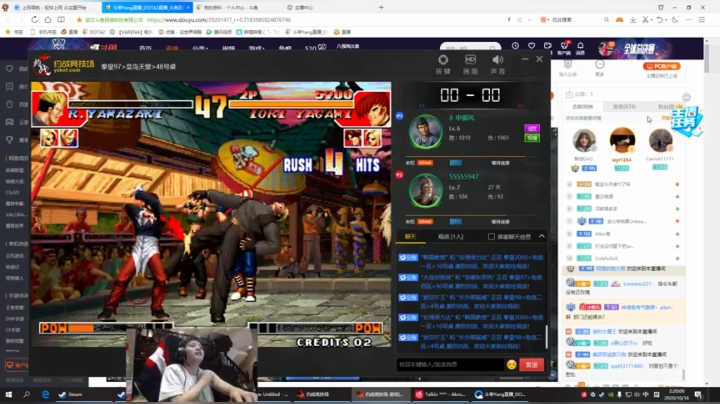The image size is (720, 404).
Task: Open the 哔哩哔哩 bookmark
Action: 258,32
